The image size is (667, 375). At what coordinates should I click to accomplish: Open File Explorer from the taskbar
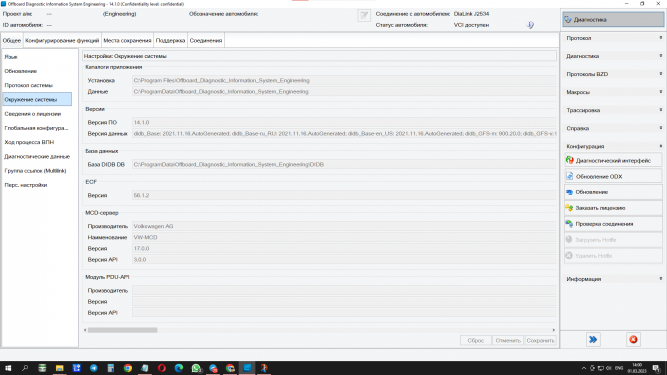pos(59,368)
